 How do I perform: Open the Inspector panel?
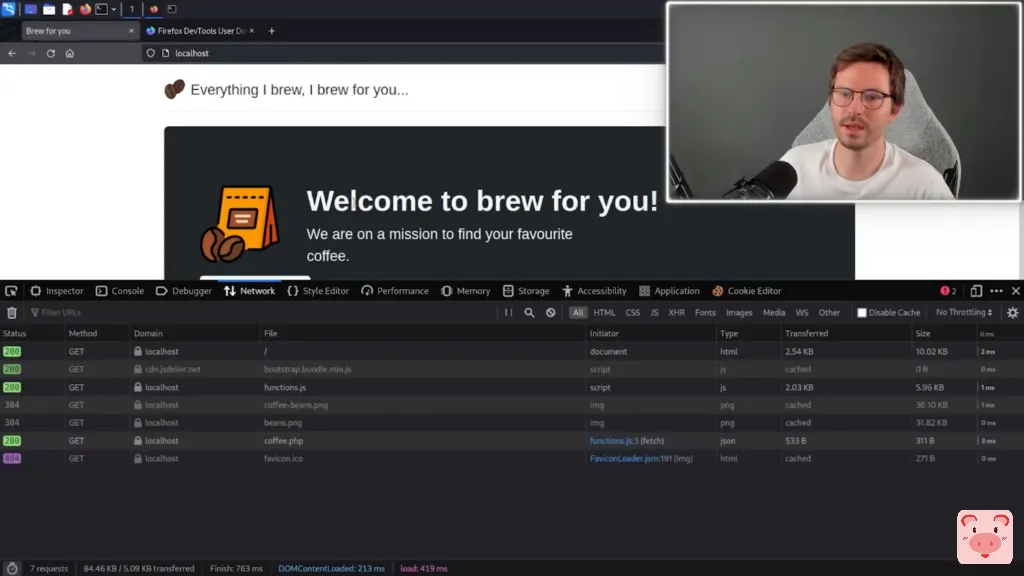(x=57, y=291)
